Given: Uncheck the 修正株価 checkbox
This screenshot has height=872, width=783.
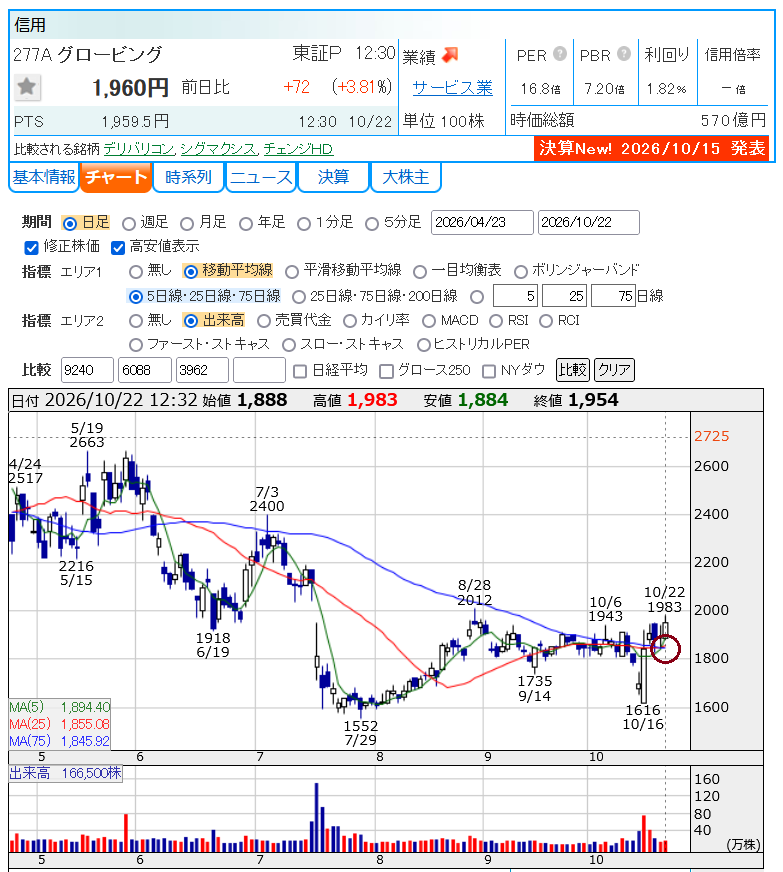Looking at the screenshot, I should point(32,247).
